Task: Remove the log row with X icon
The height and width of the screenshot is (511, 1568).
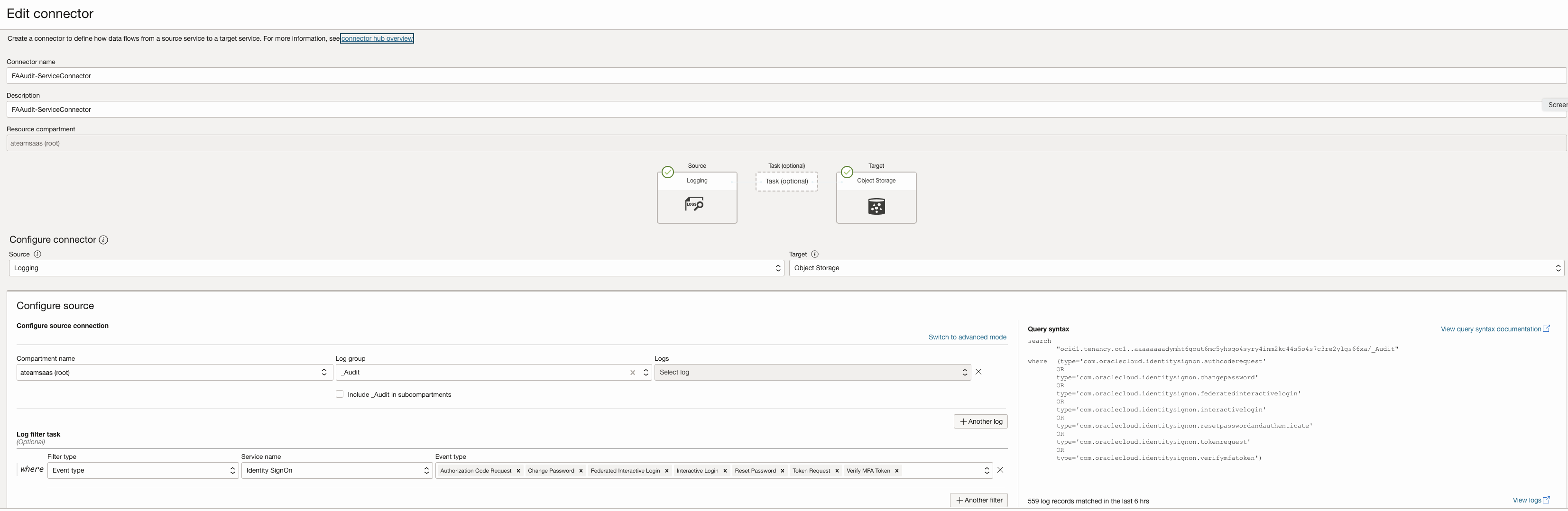Action: click(x=978, y=372)
